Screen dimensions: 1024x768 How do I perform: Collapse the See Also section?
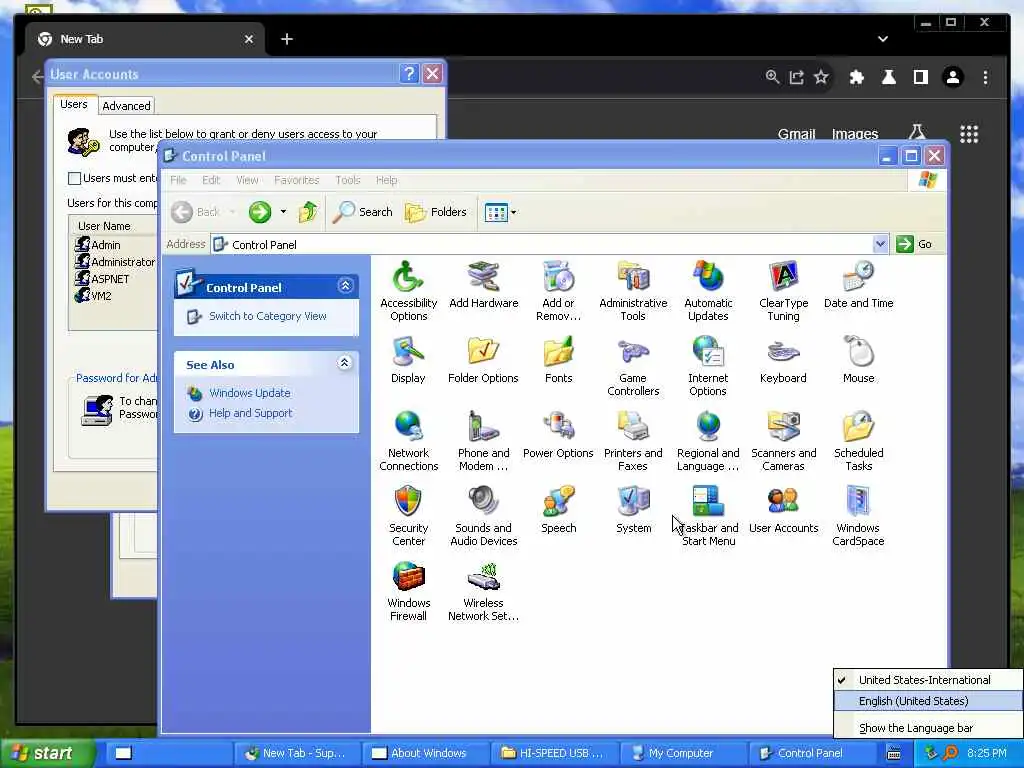[x=345, y=363]
